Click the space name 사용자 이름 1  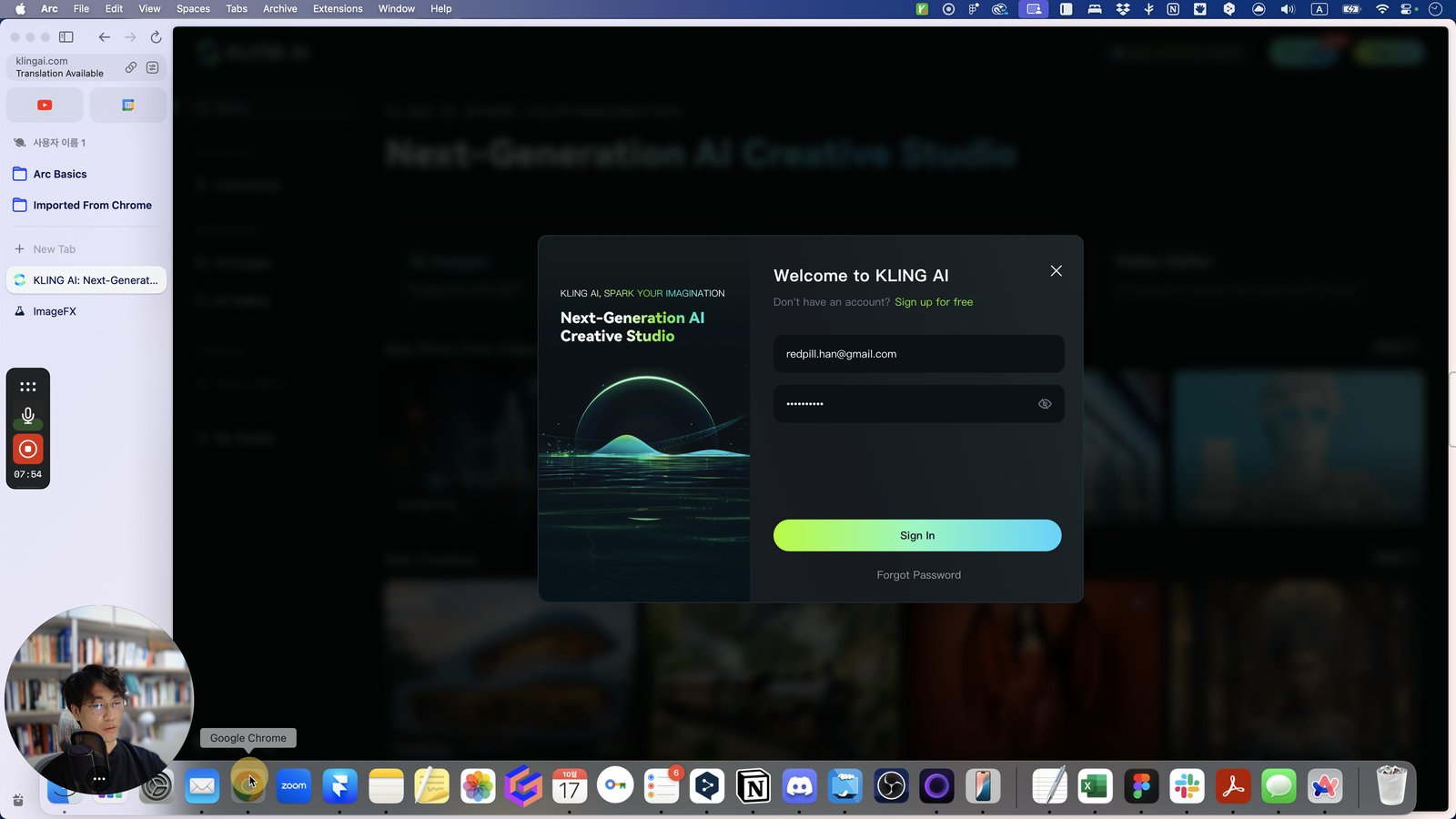click(x=59, y=143)
